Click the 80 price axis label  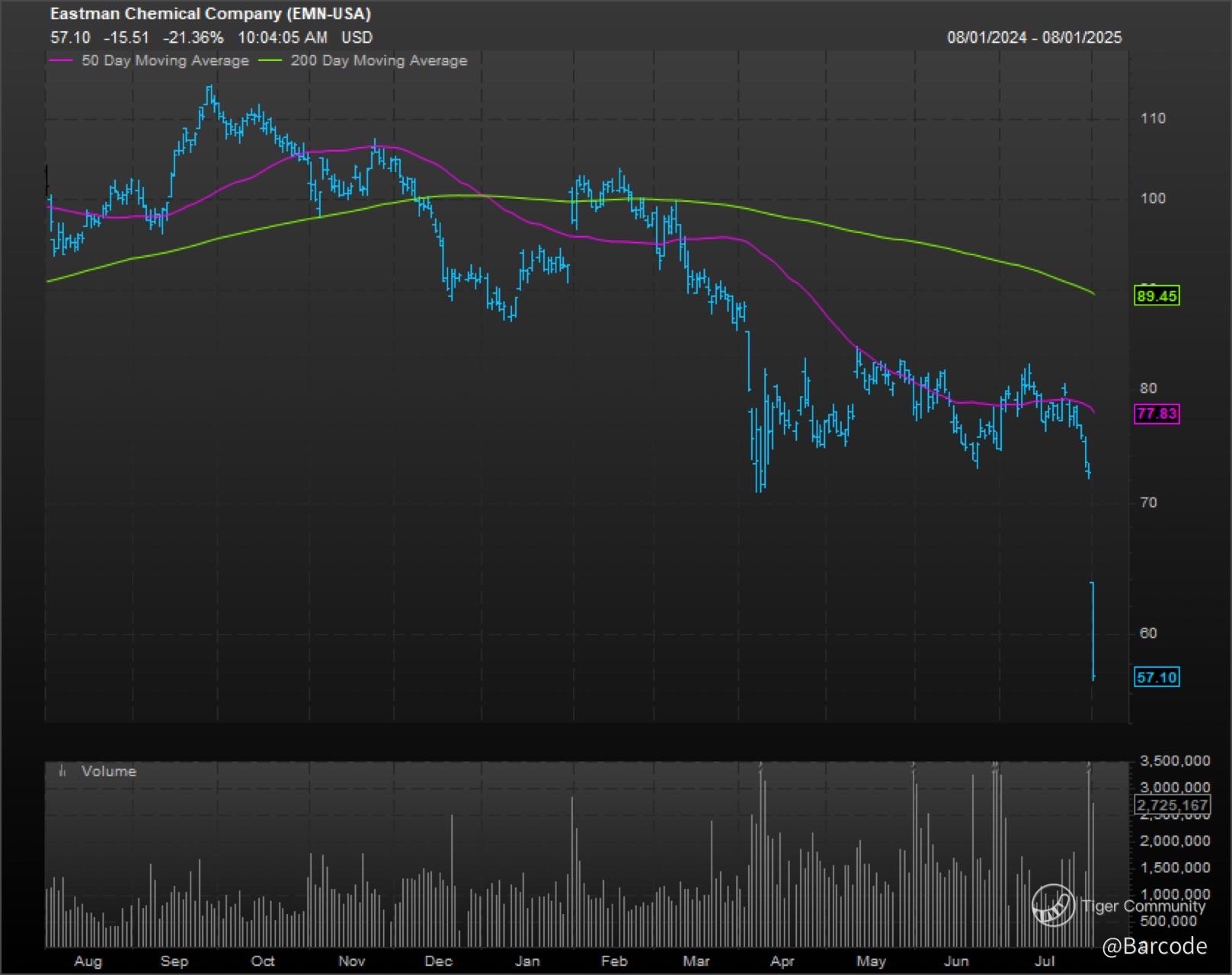pos(1148,388)
